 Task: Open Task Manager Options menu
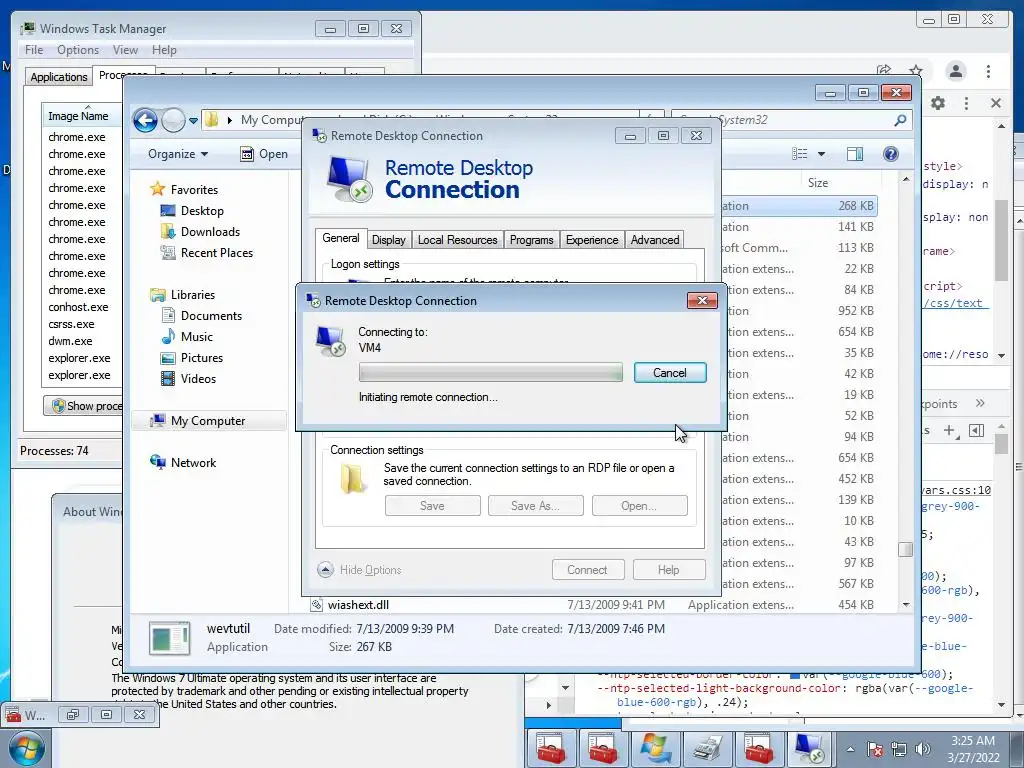(x=78, y=50)
